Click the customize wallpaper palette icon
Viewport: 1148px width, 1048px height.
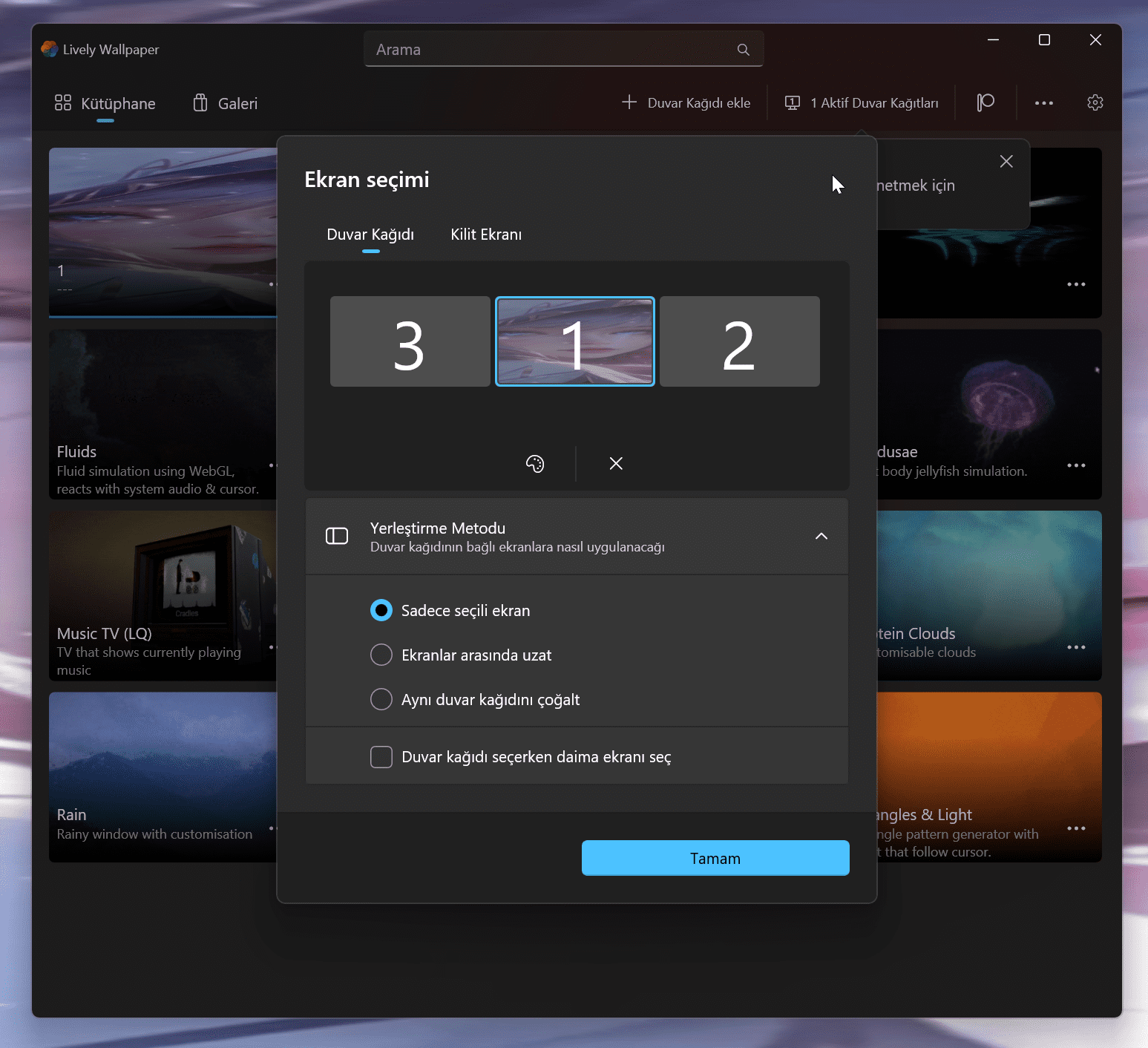pyautogui.click(x=535, y=464)
